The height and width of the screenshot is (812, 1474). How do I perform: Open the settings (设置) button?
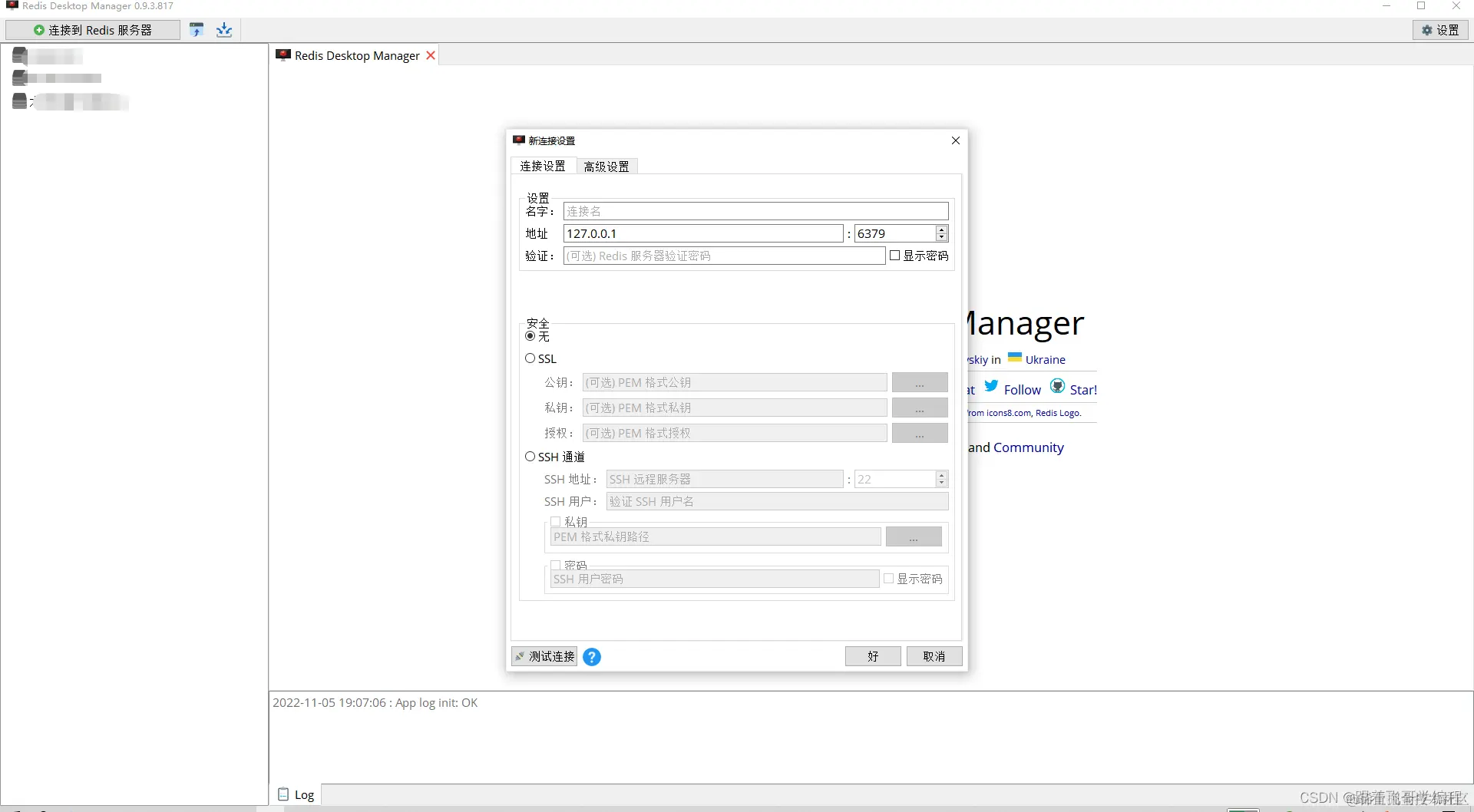1440,30
